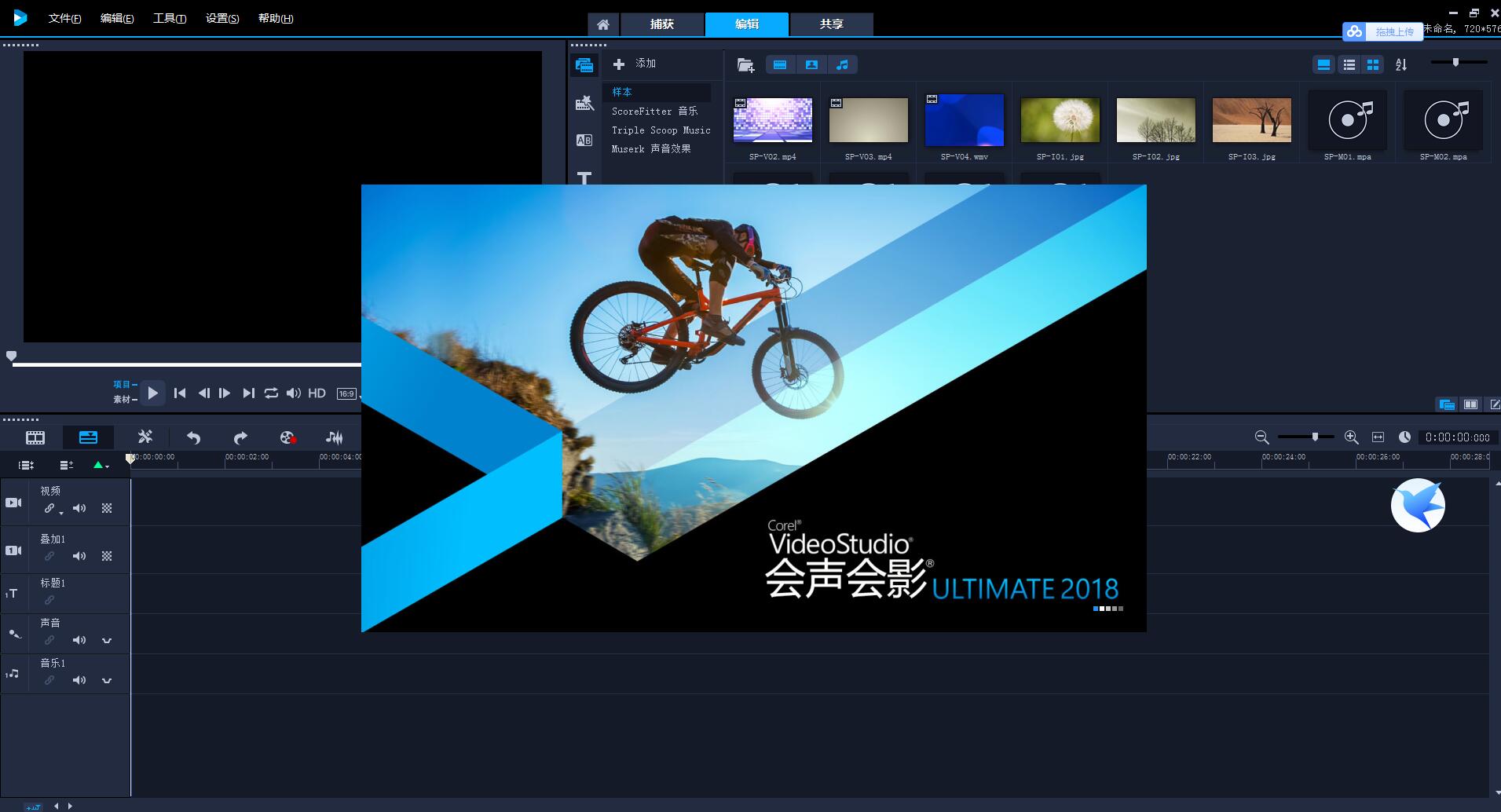Open the 16:9 aspect ratio dropdown
The width and height of the screenshot is (1501, 812).
[x=348, y=393]
